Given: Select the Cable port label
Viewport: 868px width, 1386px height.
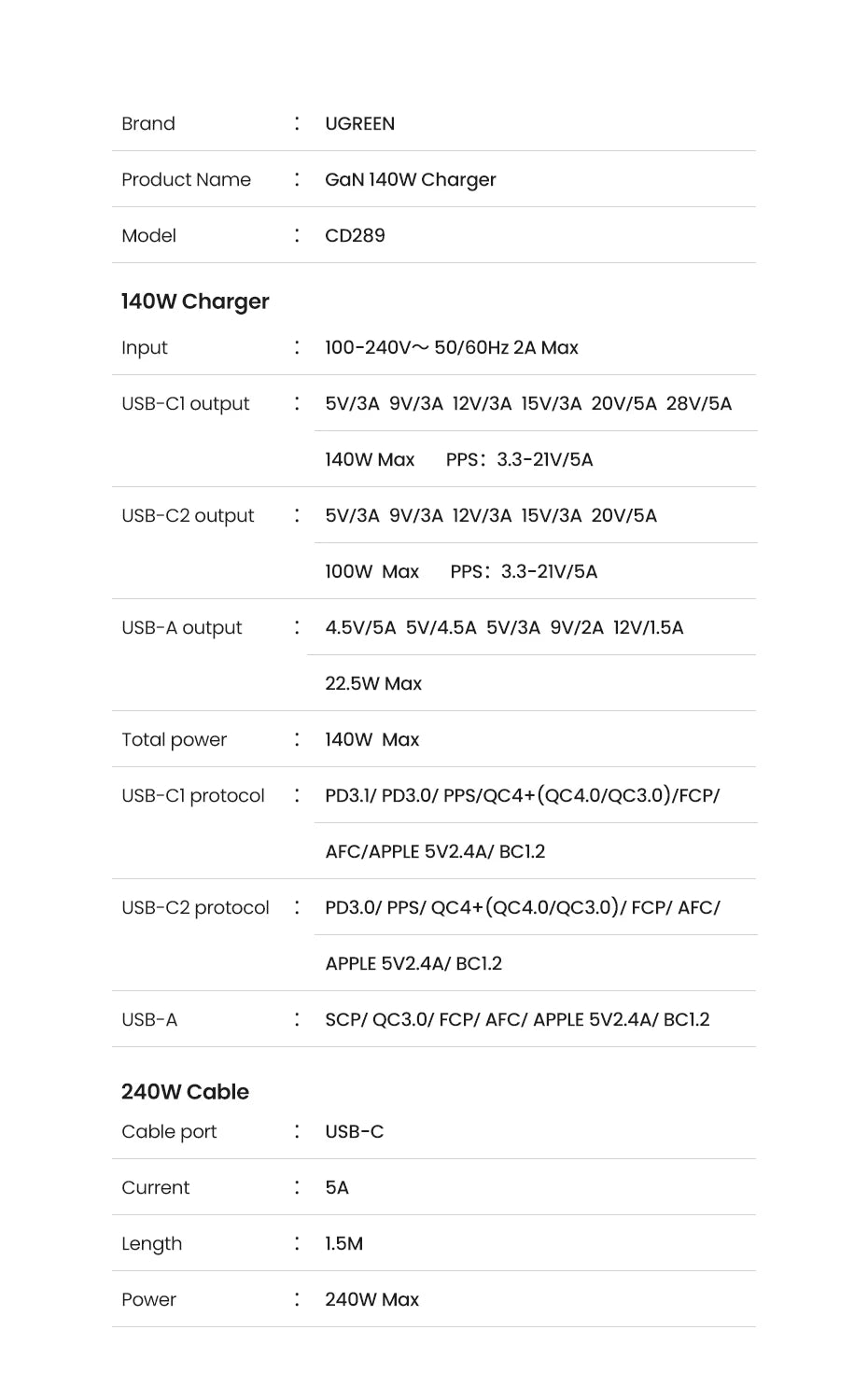Looking at the screenshot, I should (x=169, y=1131).
